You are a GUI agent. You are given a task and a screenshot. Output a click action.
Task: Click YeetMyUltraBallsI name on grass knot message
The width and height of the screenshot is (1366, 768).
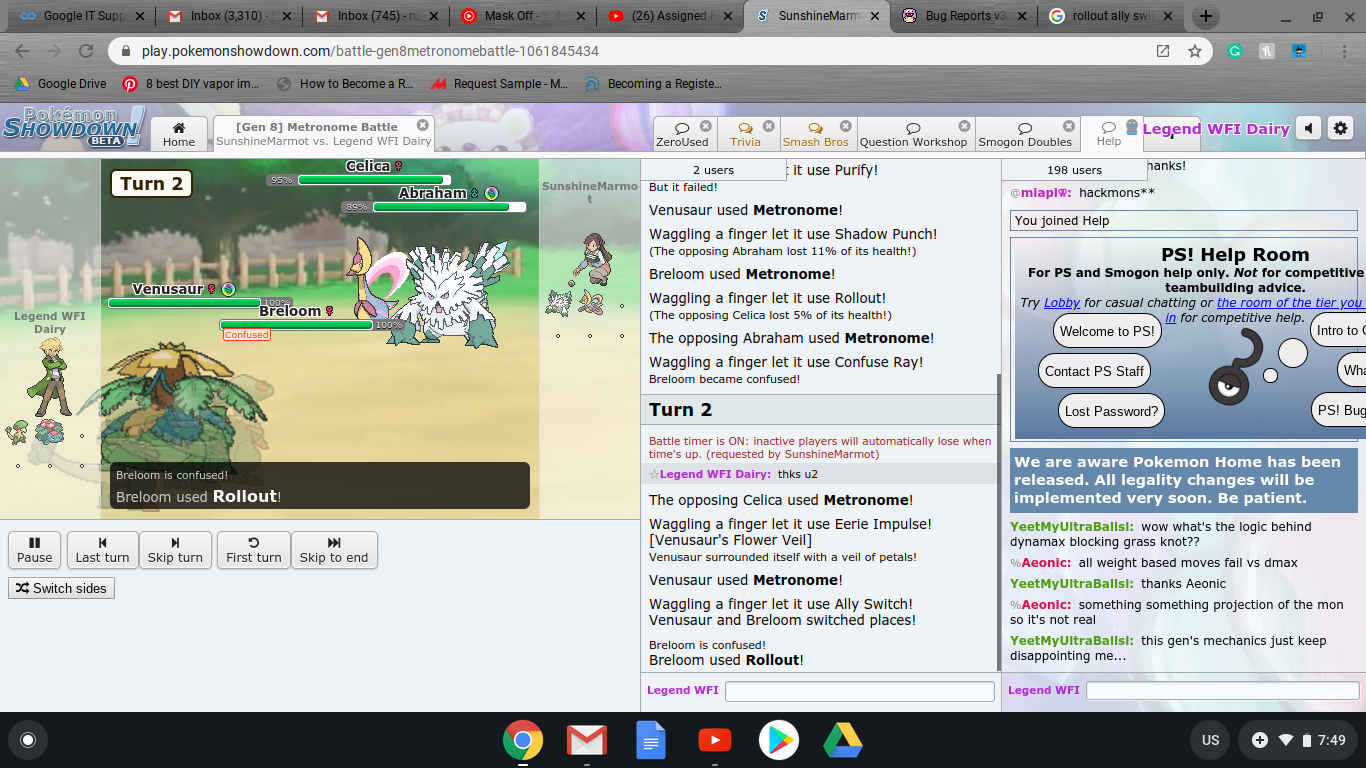pyautogui.click(x=1071, y=527)
